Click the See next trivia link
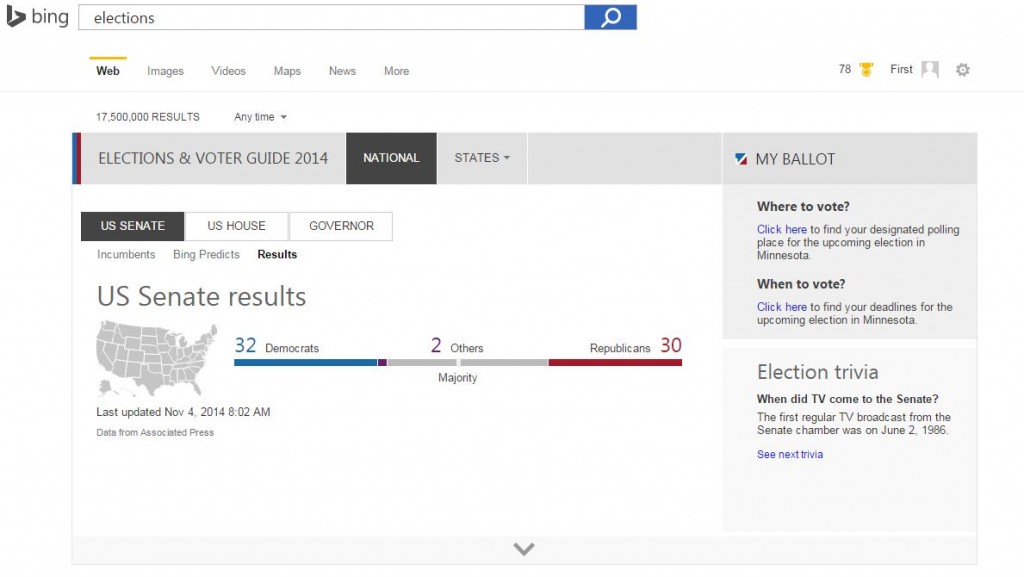 [790, 454]
